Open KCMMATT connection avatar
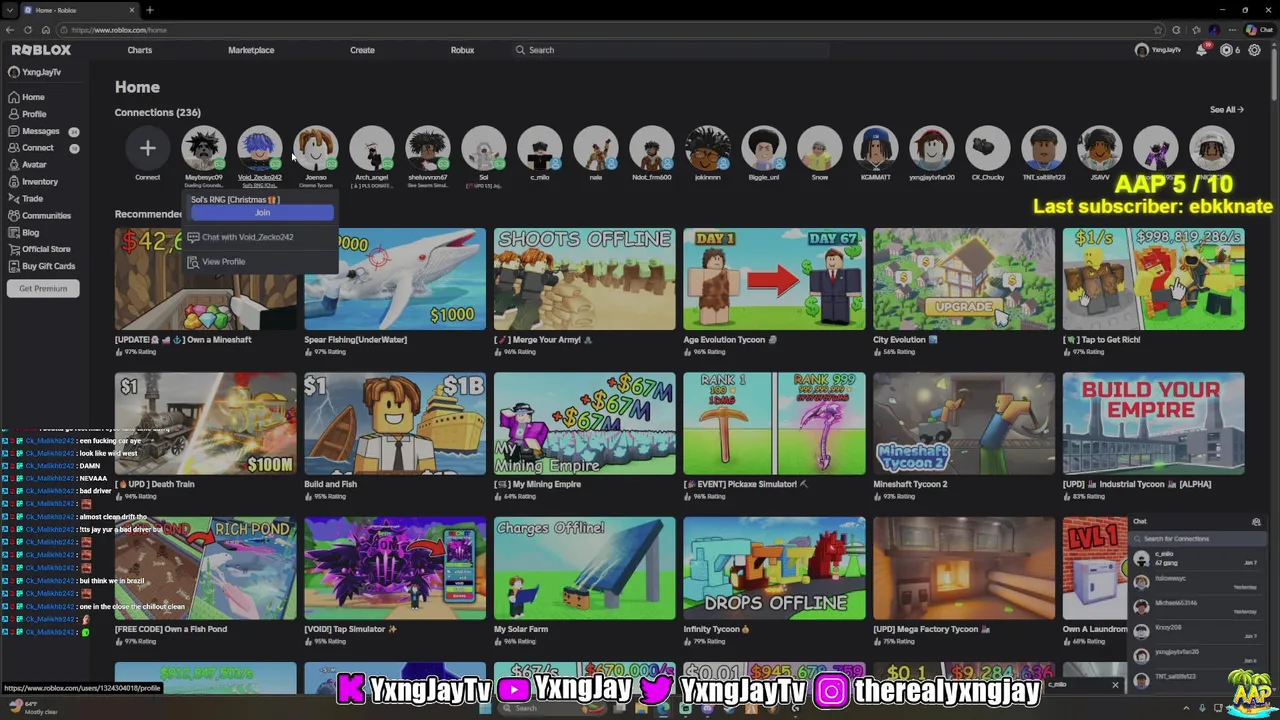 [876, 149]
